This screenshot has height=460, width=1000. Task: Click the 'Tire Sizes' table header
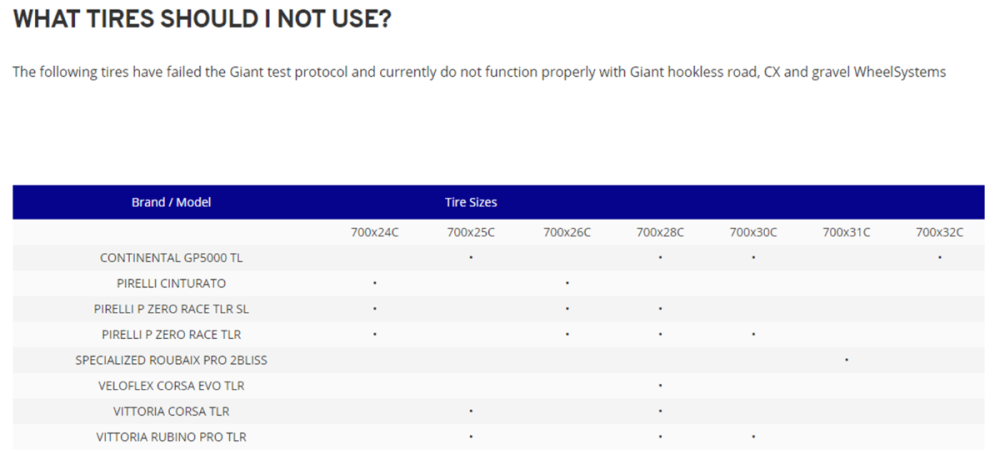(x=471, y=202)
